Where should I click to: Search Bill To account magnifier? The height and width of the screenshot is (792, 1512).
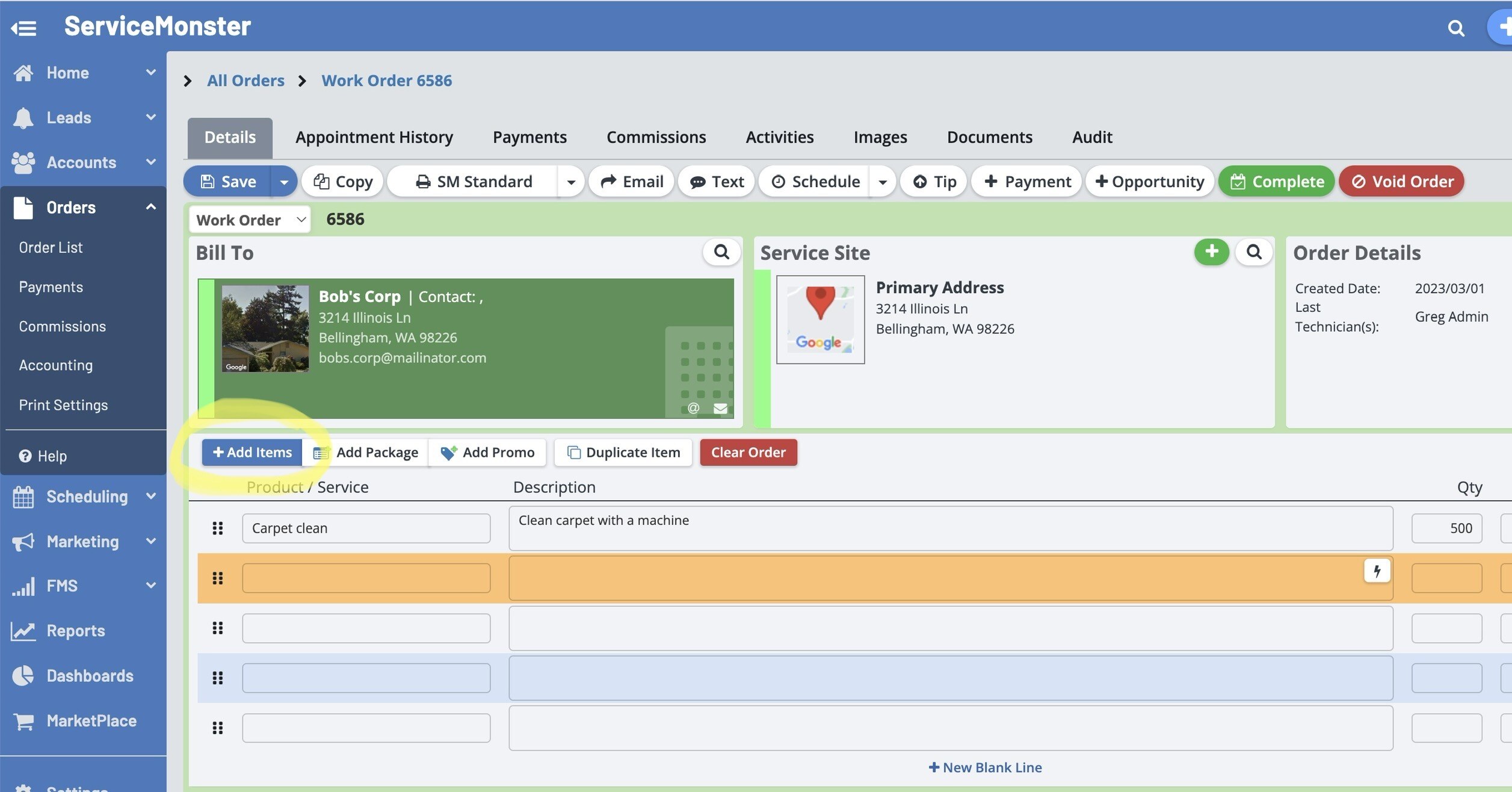coord(721,252)
